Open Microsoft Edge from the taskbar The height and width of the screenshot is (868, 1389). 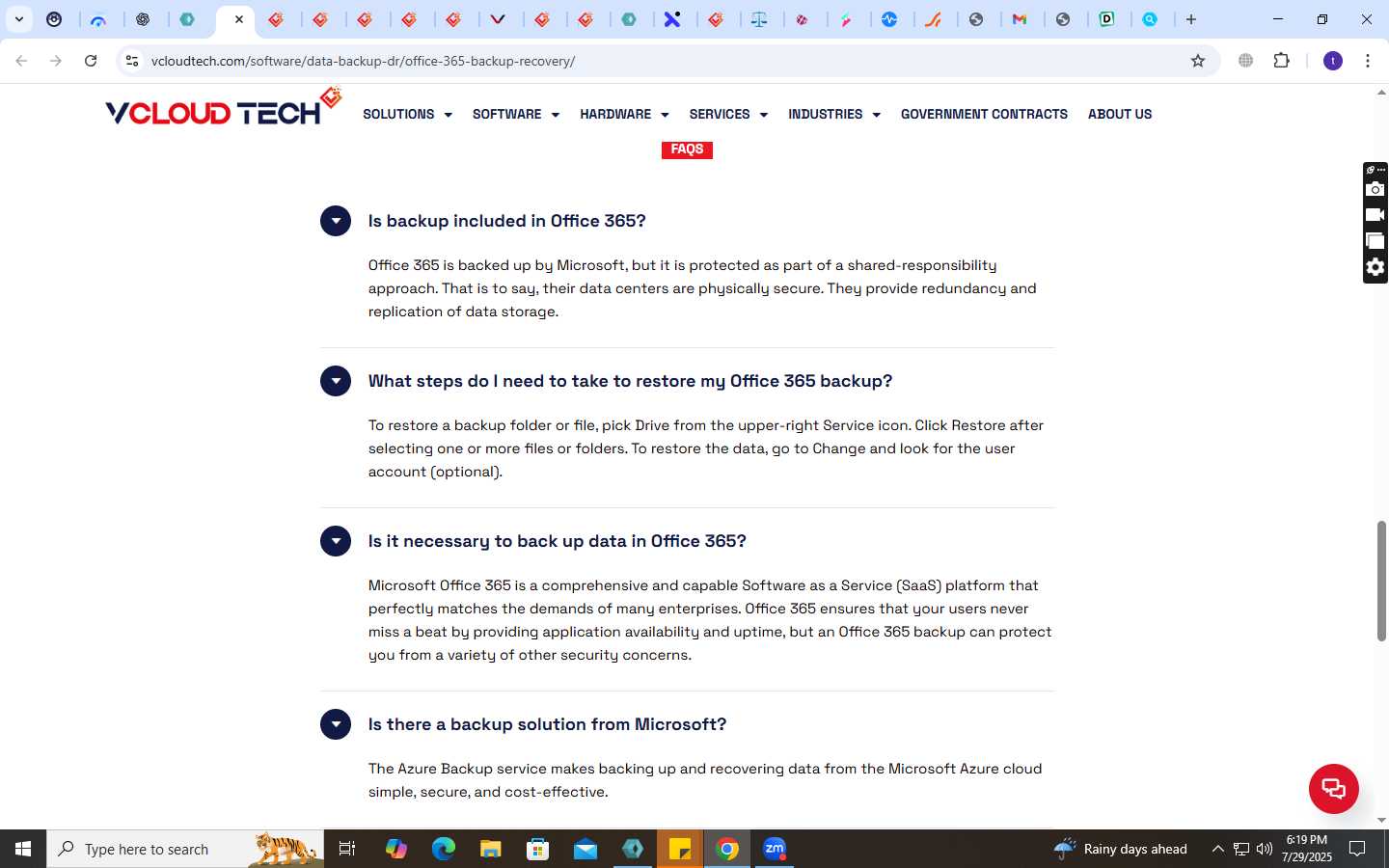pos(444,849)
